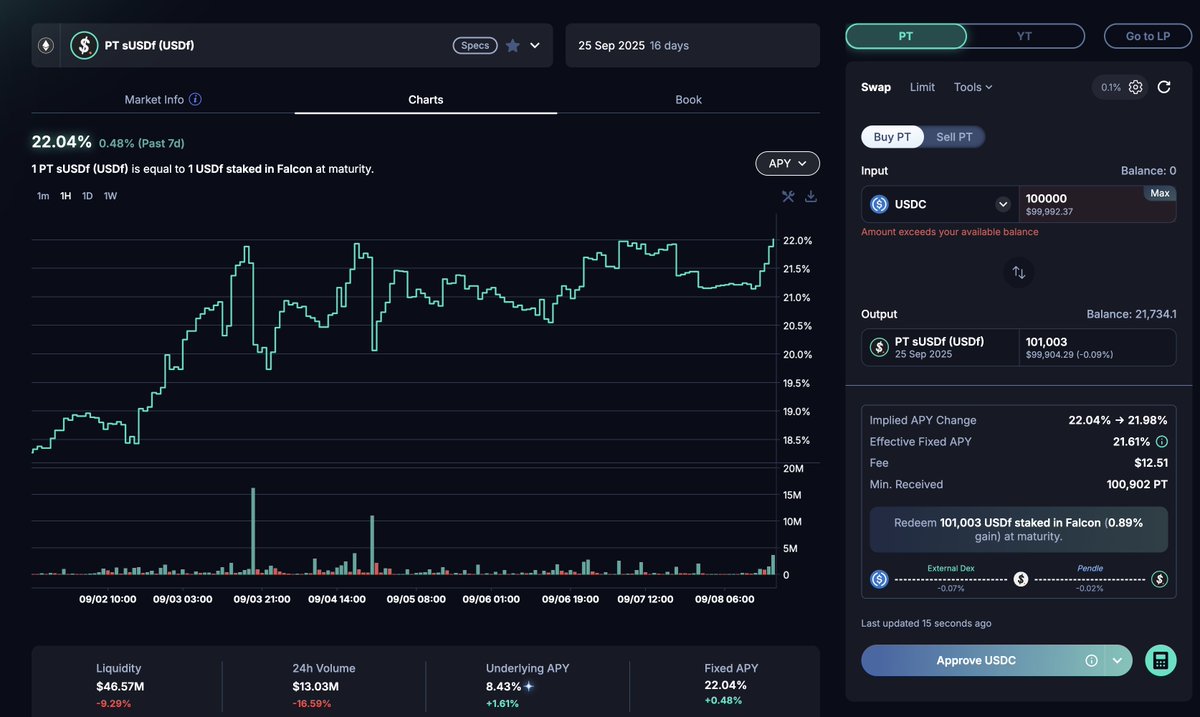The image size is (1200, 717).
Task: Click 'Amount exceeds your available balance' warning
Action: [x=950, y=232]
